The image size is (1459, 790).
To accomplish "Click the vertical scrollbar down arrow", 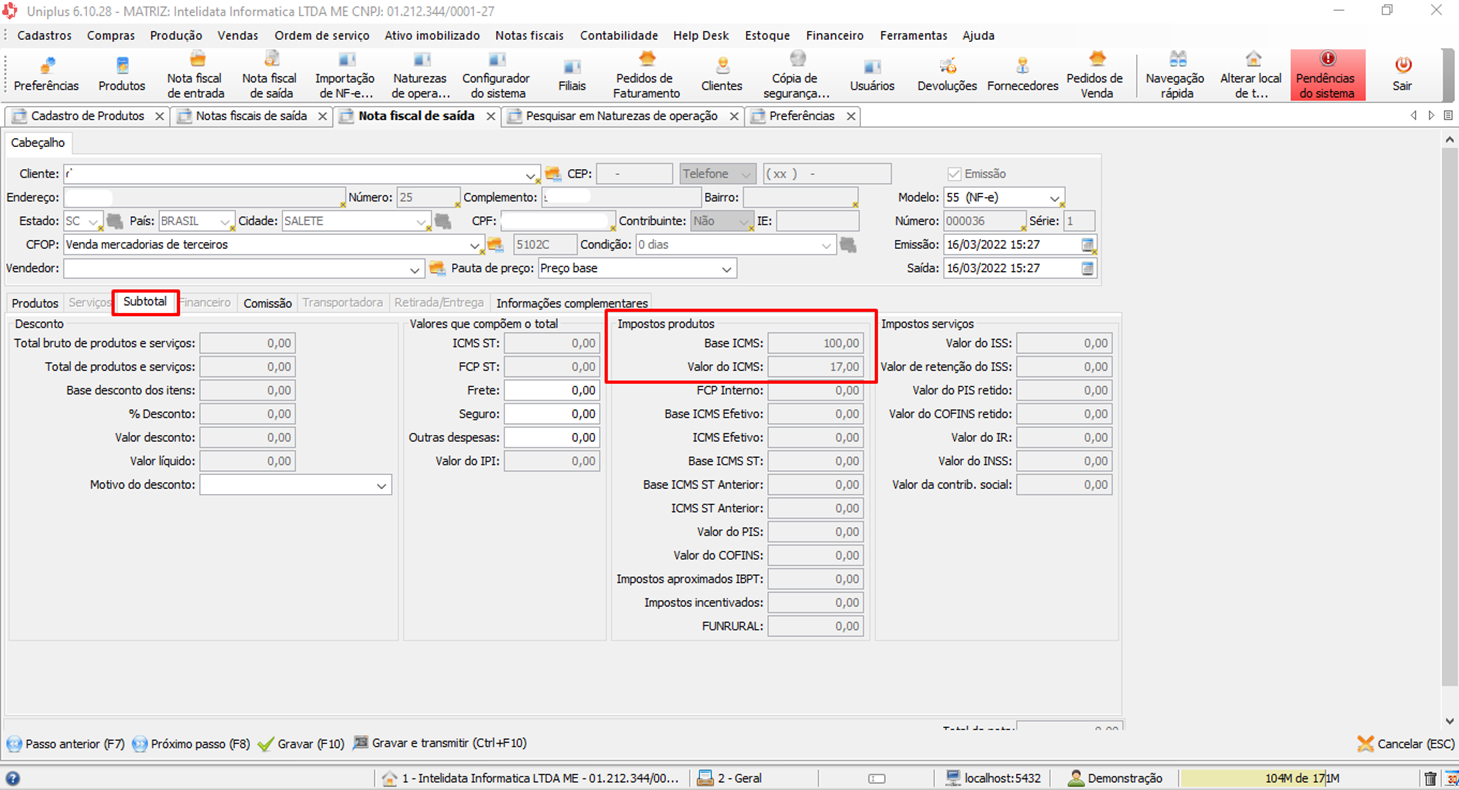I will coord(1450,721).
